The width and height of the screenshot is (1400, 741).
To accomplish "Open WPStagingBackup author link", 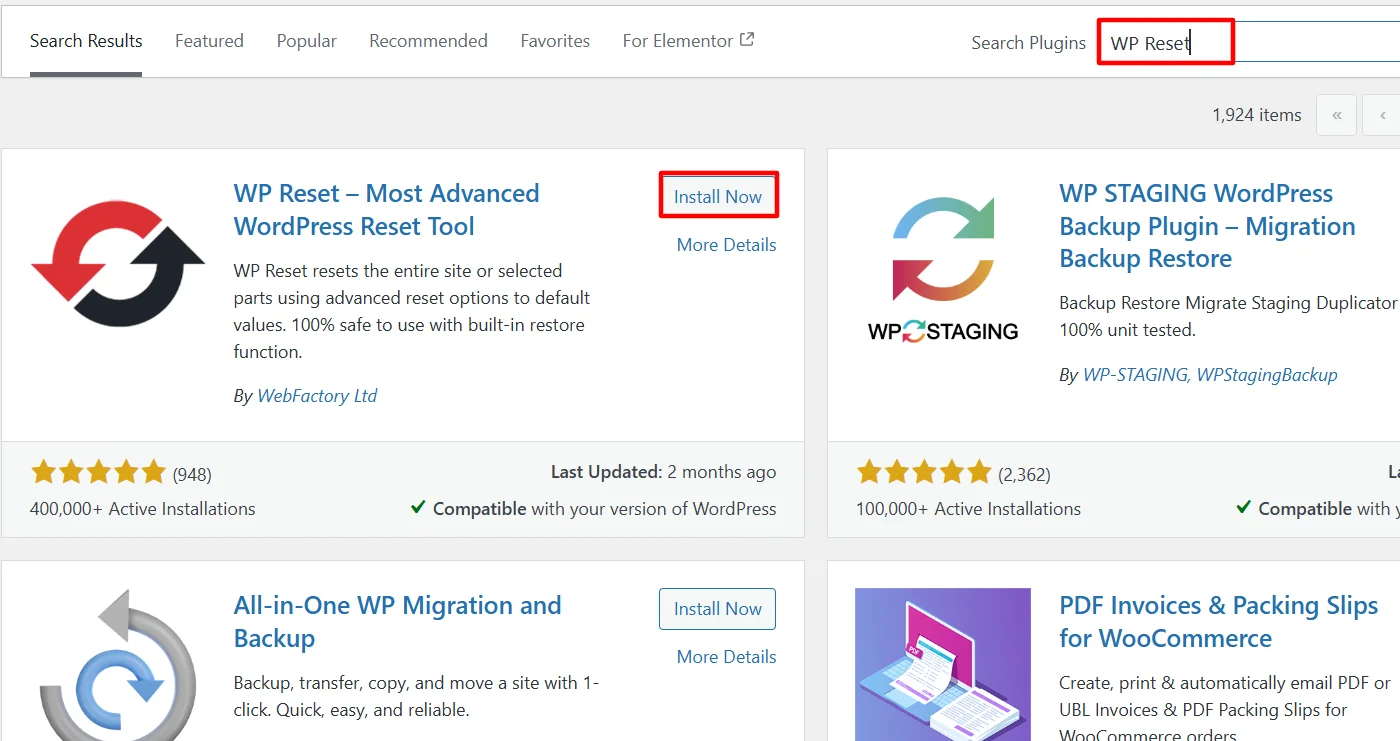I will pos(1267,375).
